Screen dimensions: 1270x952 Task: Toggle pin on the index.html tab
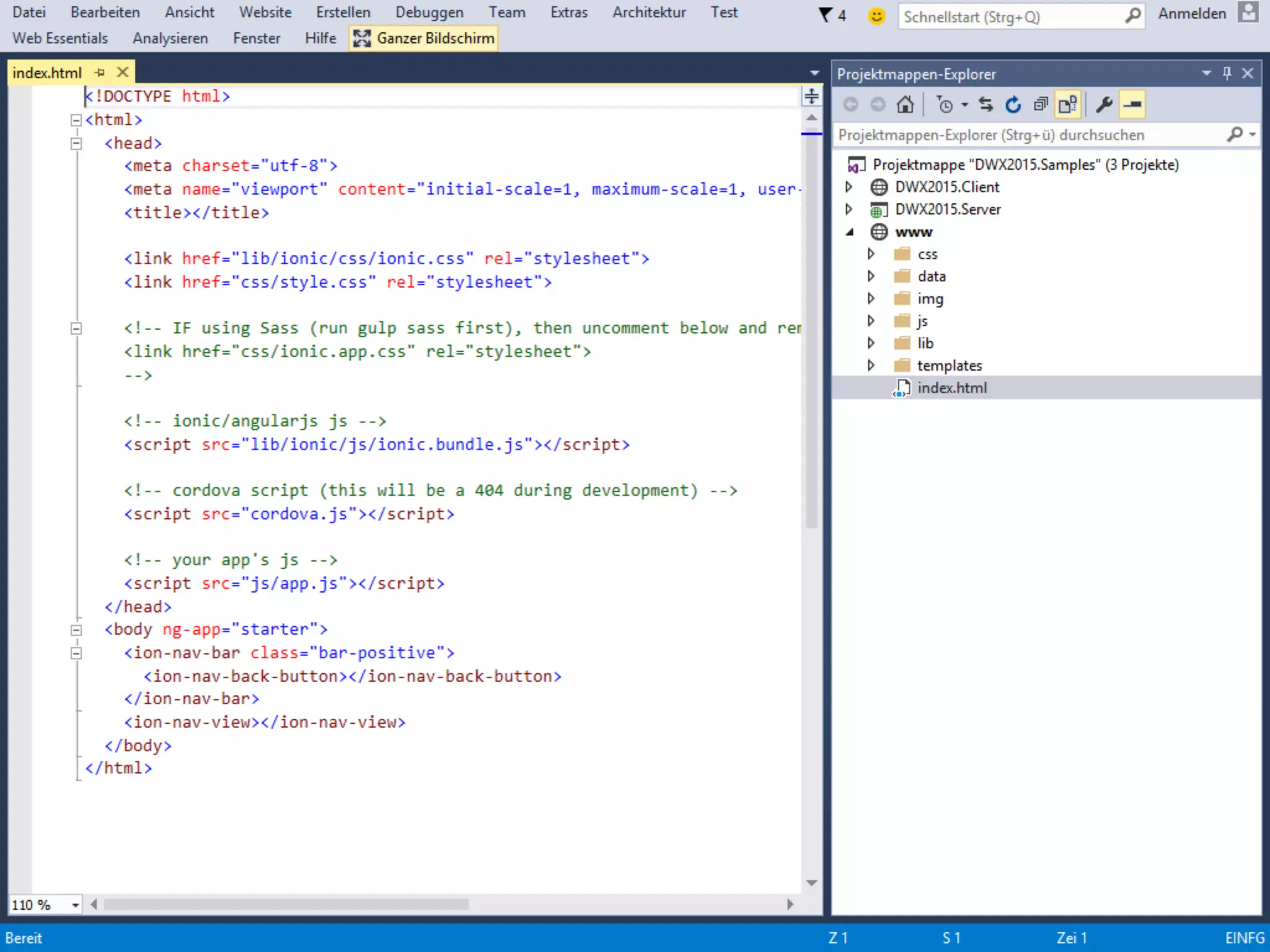(x=100, y=73)
